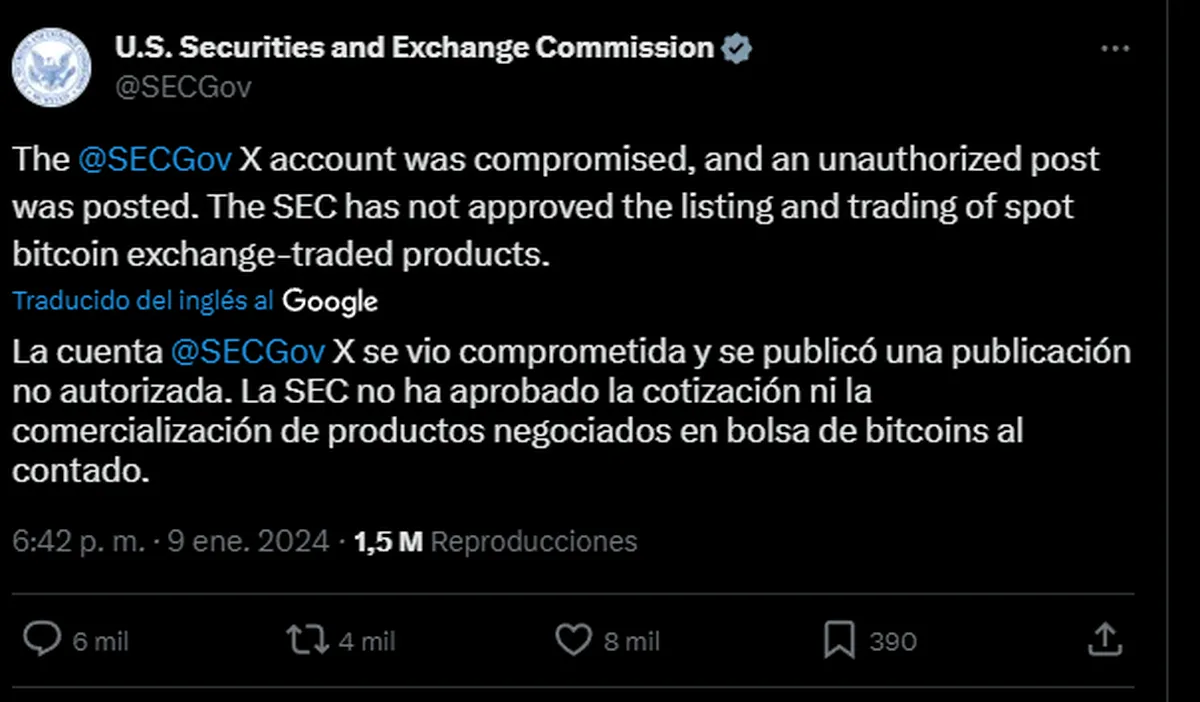The image size is (1200, 702).
Task: Like the post with heart icon
Action: (573, 640)
